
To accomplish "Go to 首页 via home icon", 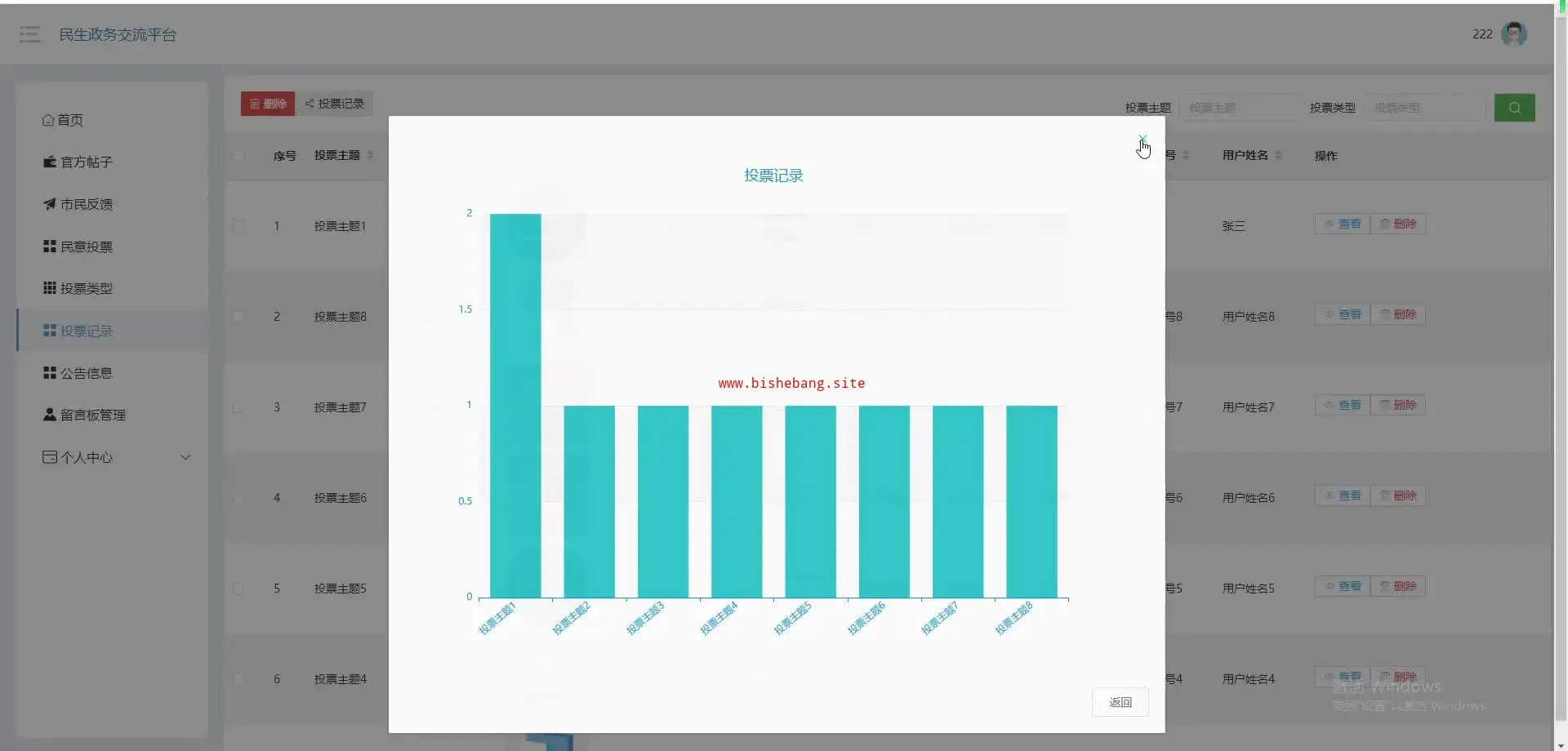I will coord(62,120).
